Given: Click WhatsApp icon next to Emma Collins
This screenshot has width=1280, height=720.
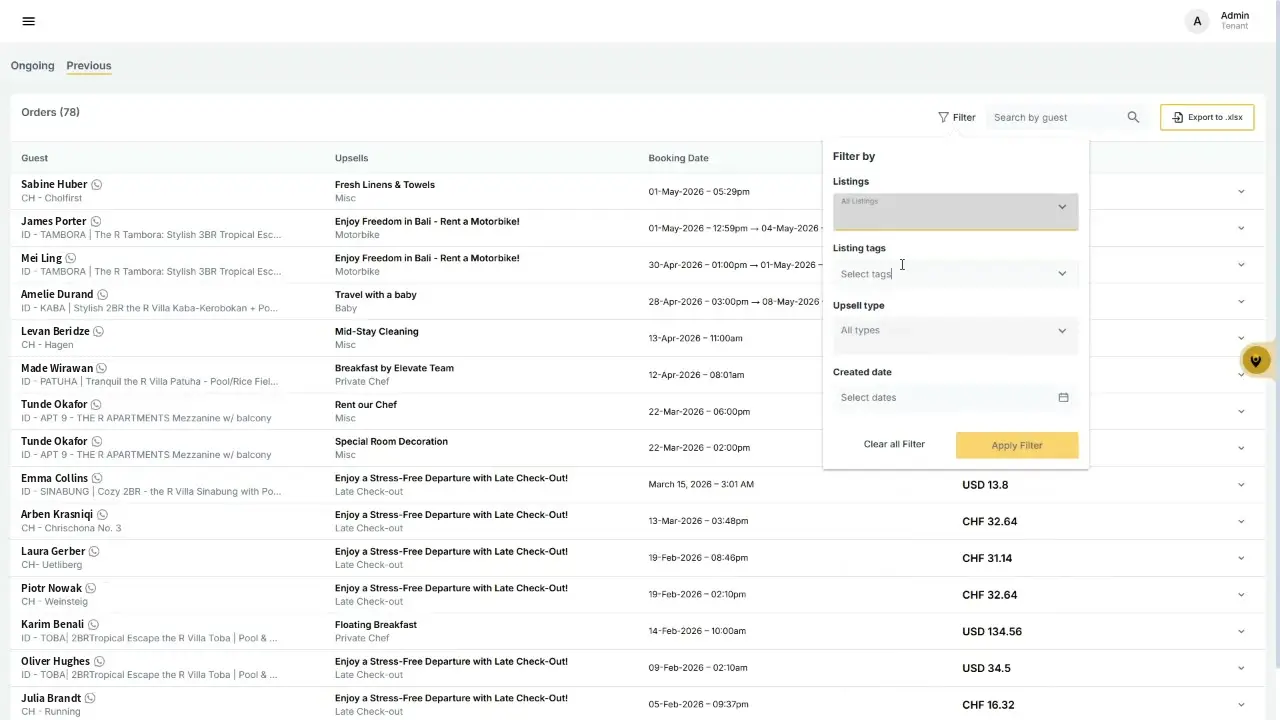Looking at the screenshot, I should pos(98,478).
